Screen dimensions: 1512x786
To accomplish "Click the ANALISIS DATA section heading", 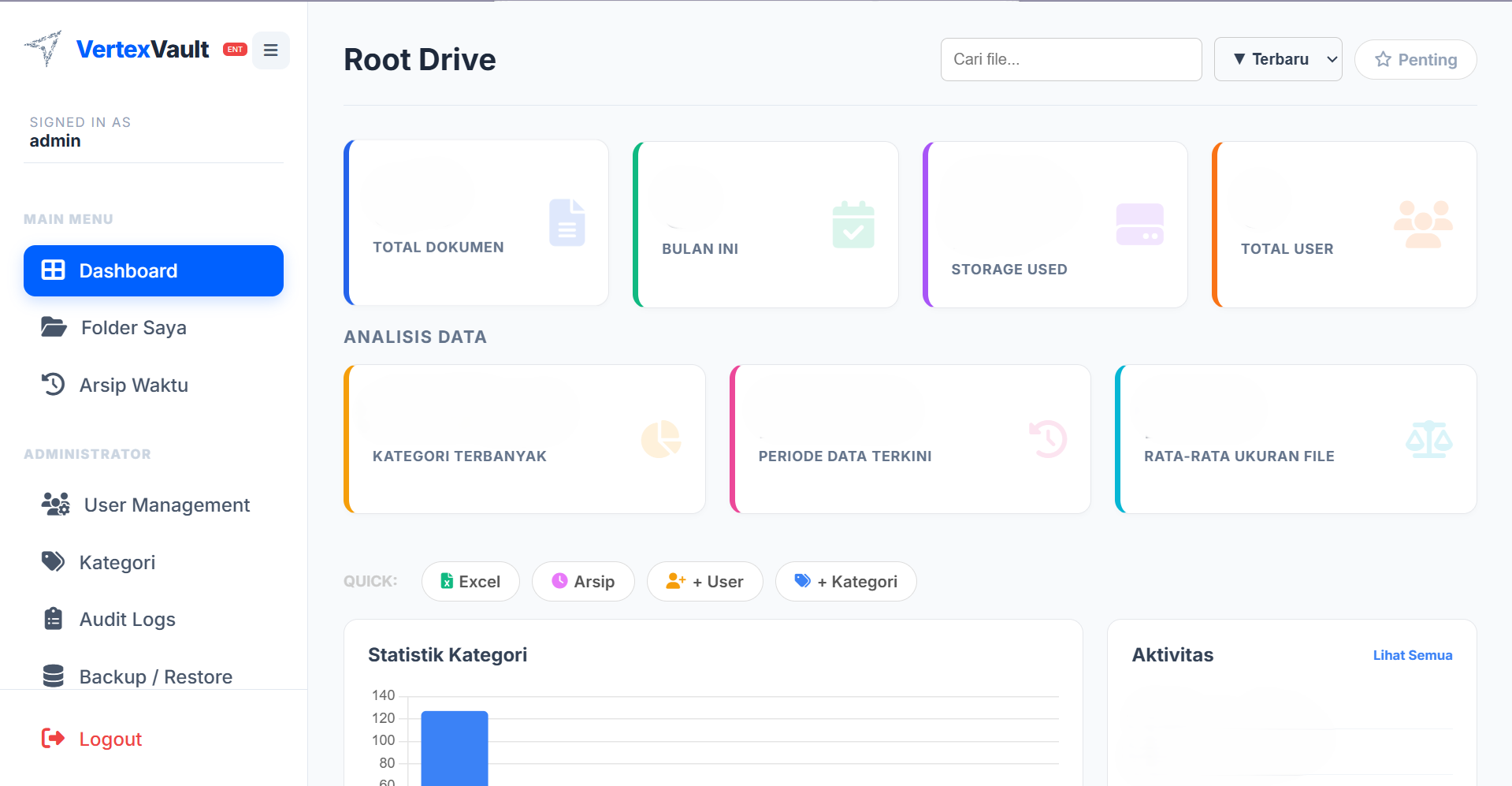I will [x=415, y=337].
